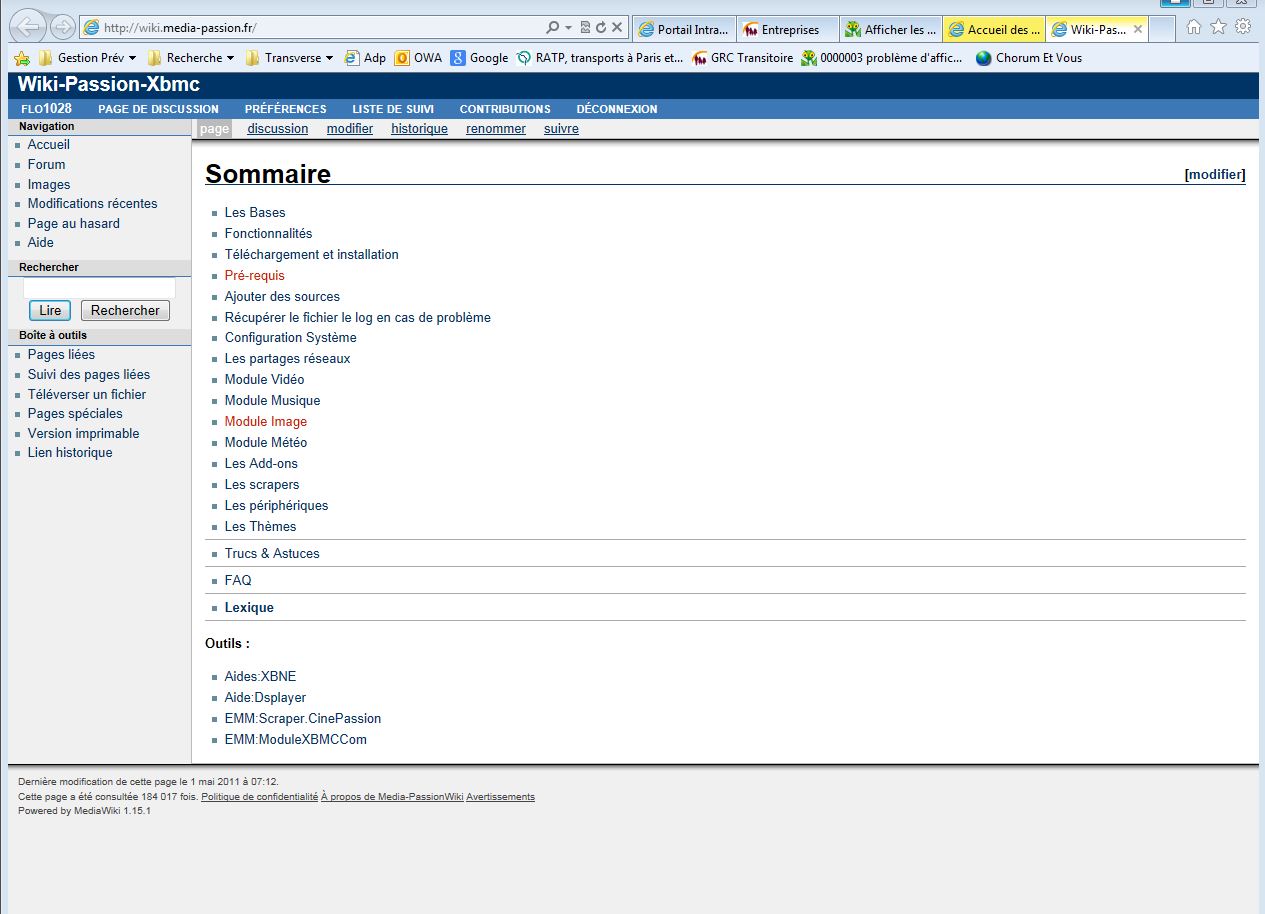Click the Rechercher button
Screen dimensions: 1265x914
125,310
